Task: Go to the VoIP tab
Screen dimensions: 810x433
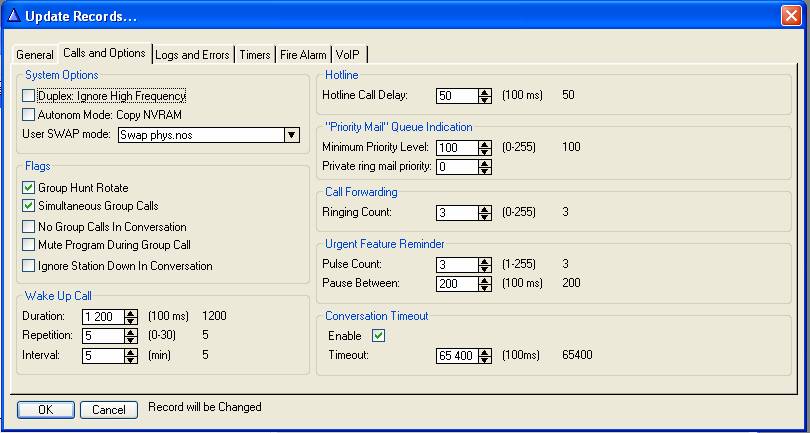Action: click(x=349, y=55)
